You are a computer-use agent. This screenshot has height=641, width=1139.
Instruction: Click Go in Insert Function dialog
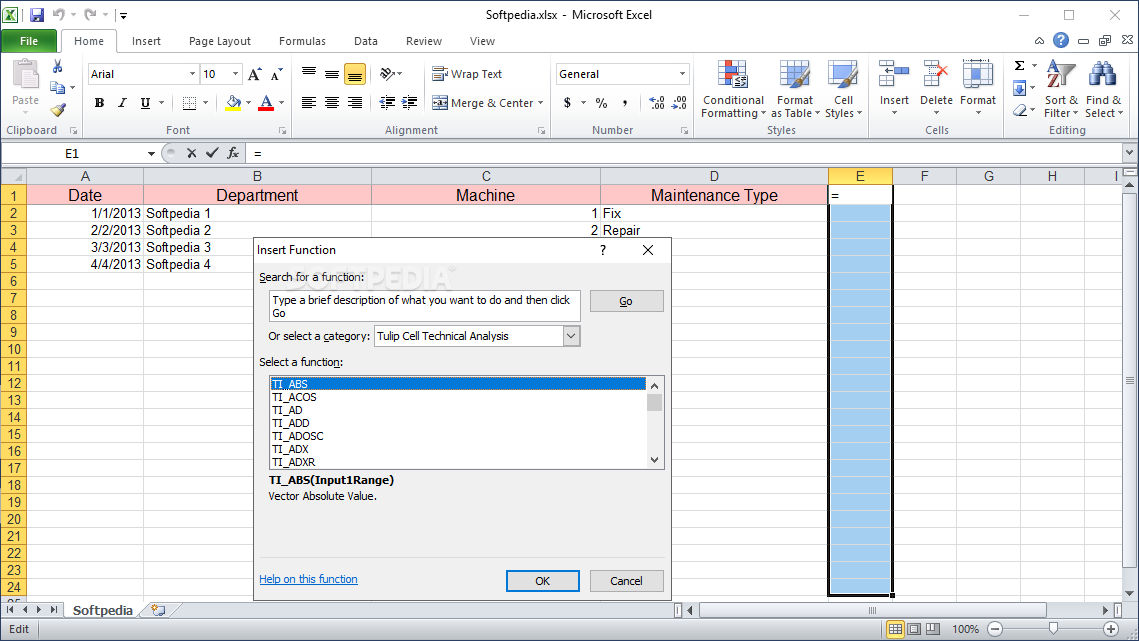coord(626,301)
